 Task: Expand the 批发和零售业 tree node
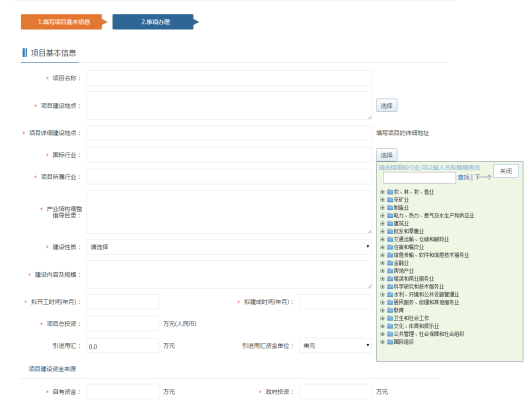(x=382, y=231)
